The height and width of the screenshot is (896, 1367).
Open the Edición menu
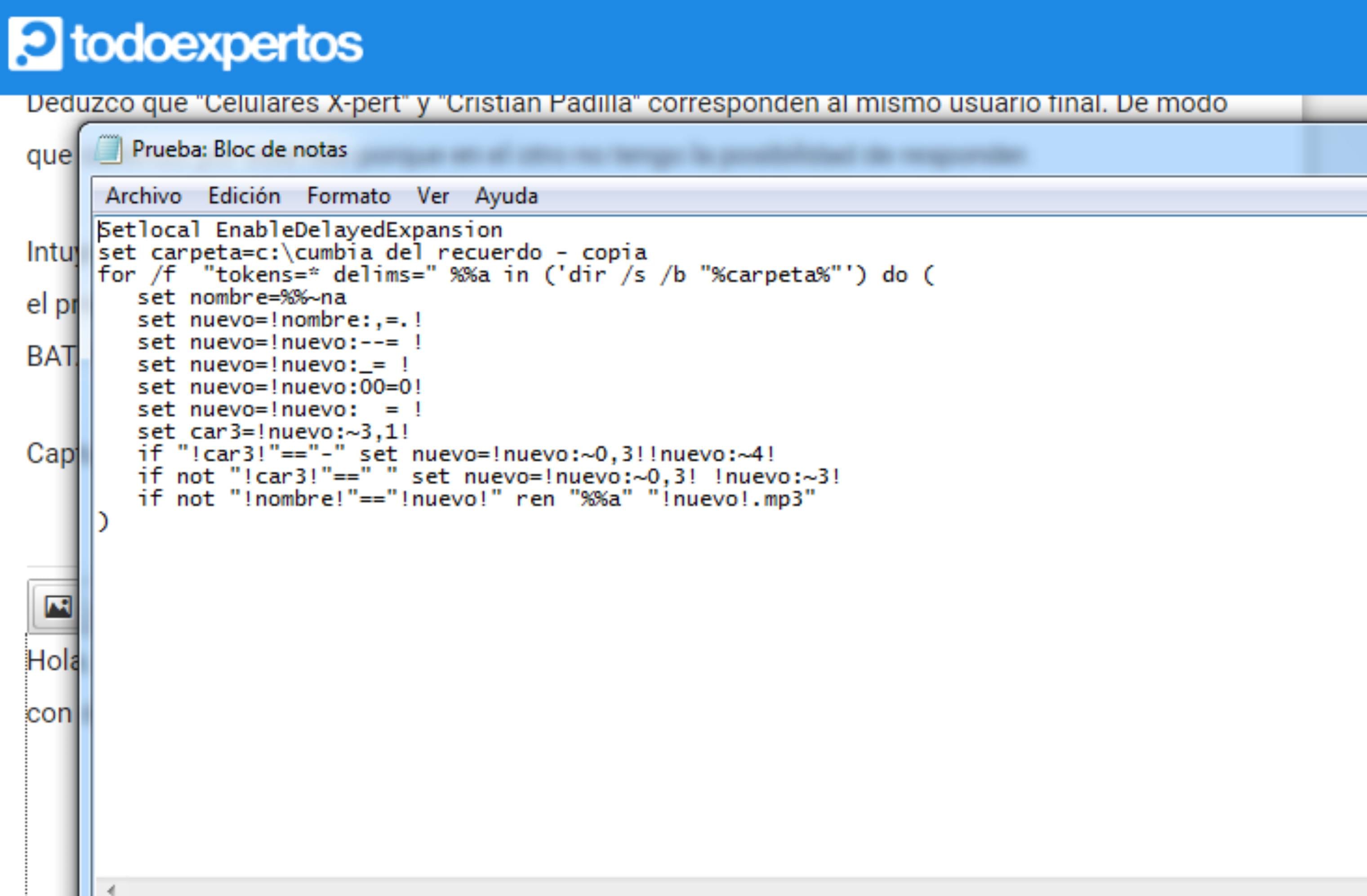click(x=244, y=196)
